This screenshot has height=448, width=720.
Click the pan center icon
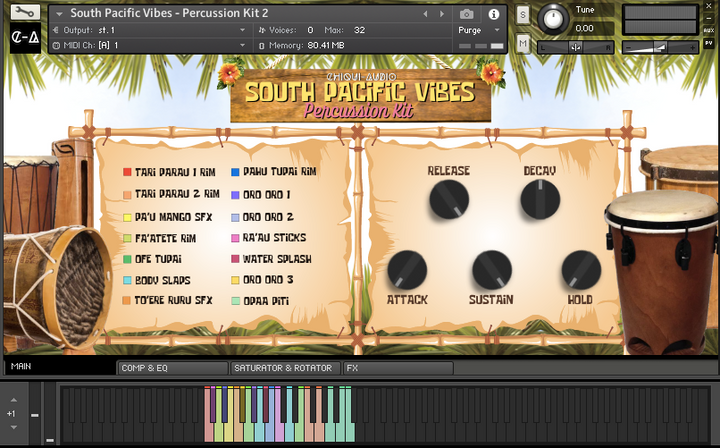(x=576, y=47)
